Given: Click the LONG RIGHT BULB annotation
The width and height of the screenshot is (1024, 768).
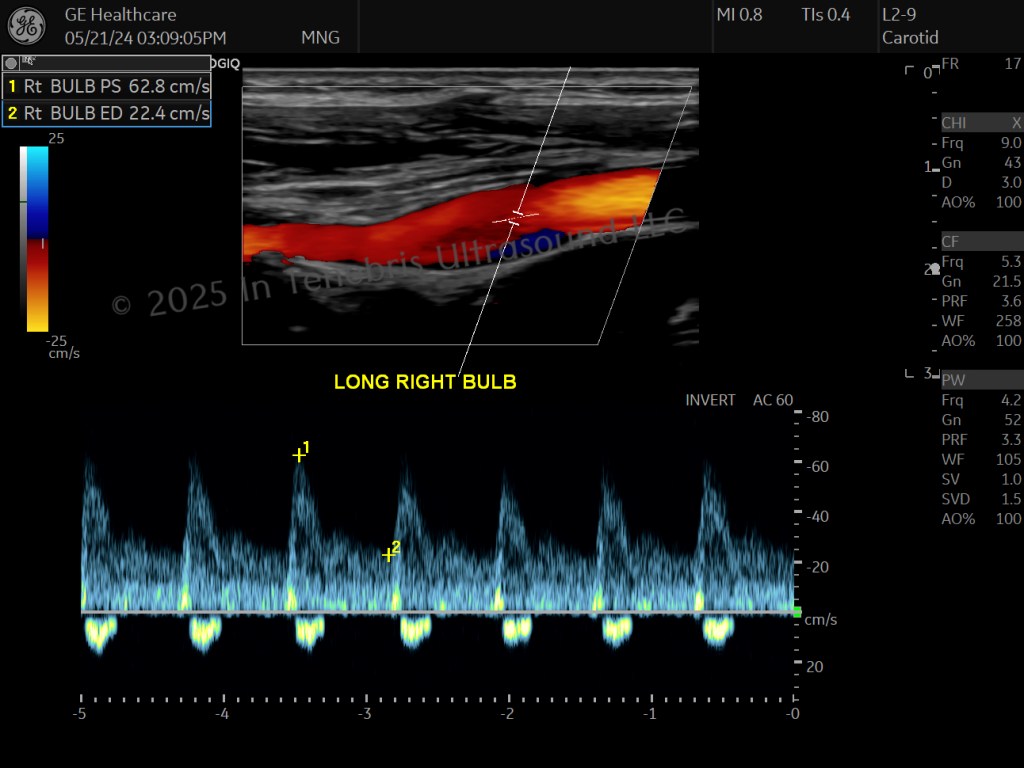Looking at the screenshot, I should click(425, 382).
